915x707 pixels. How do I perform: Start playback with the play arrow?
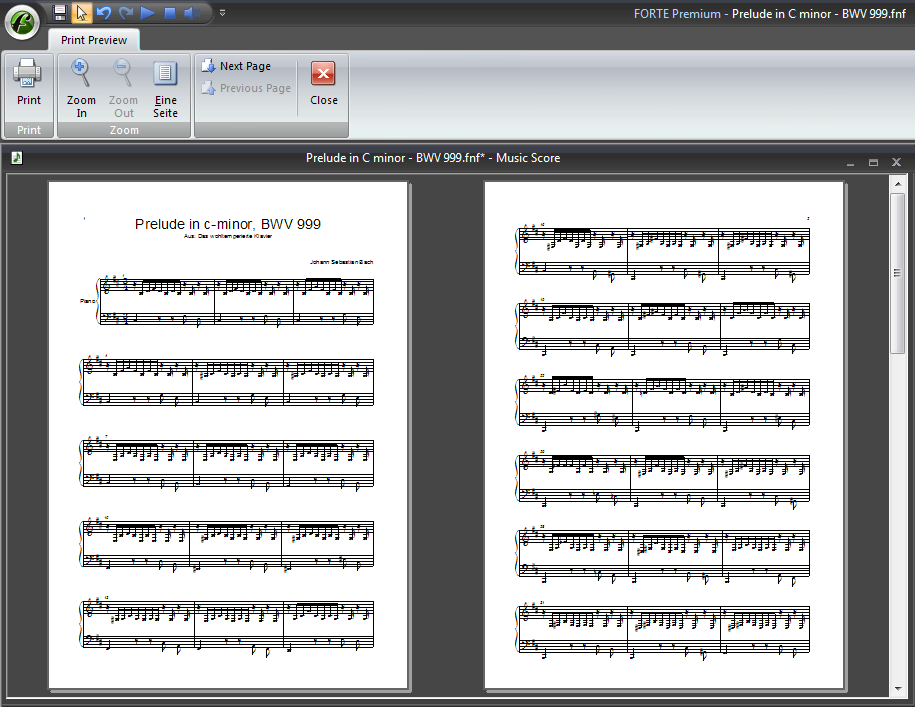pyautogui.click(x=148, y=12)
